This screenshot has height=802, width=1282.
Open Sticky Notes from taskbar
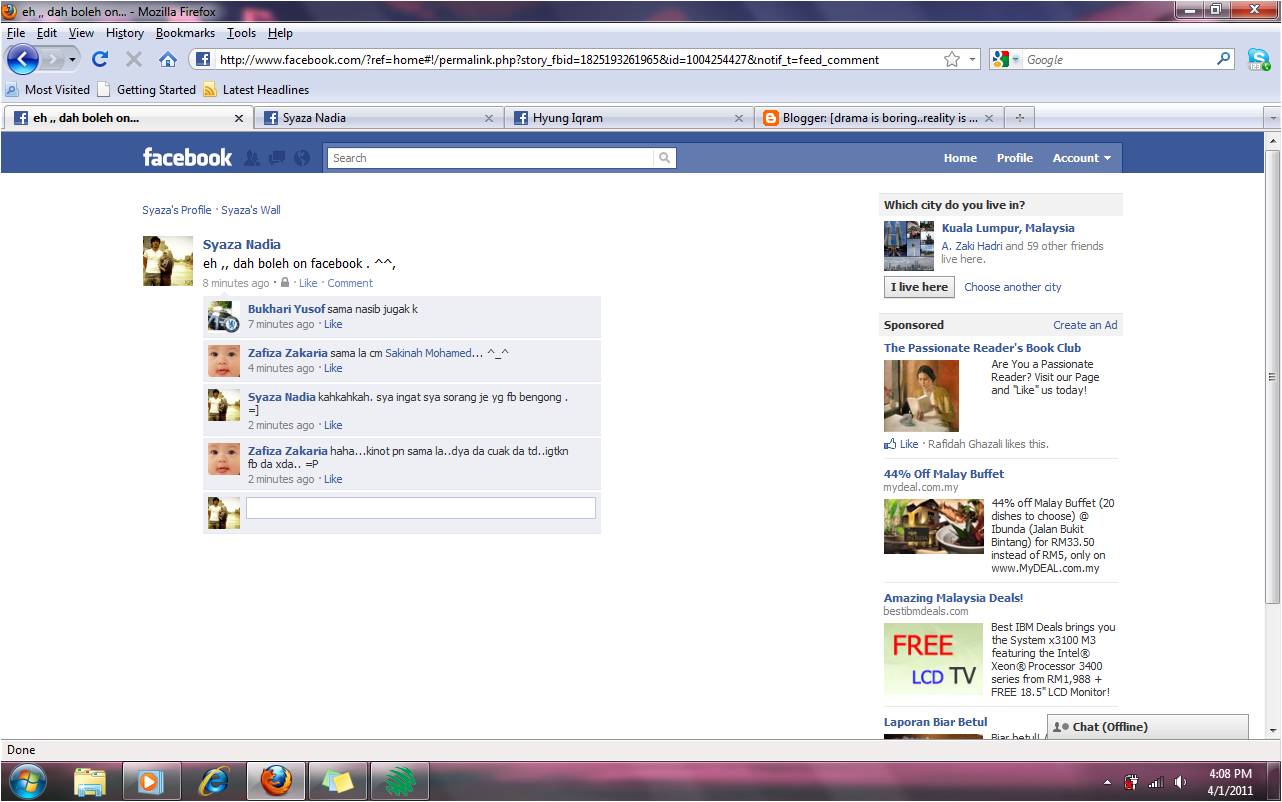pos(337,781)
